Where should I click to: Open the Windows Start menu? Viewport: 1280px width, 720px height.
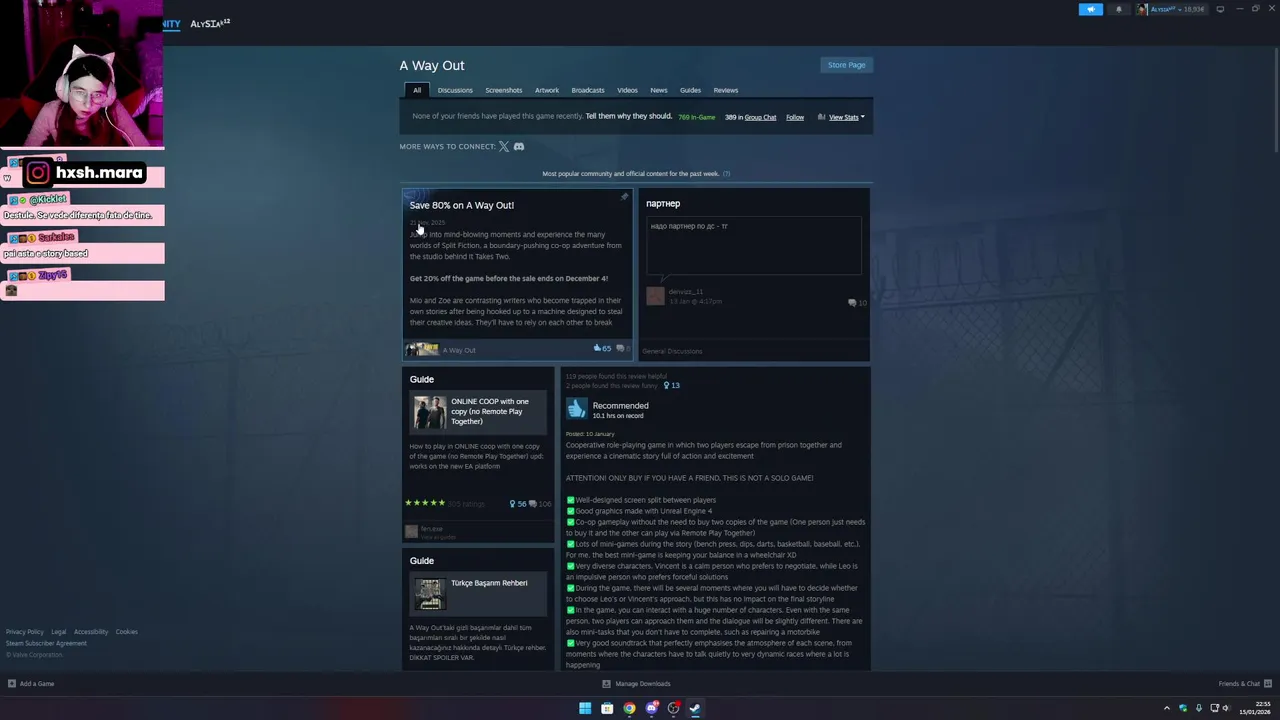(585, 708)
